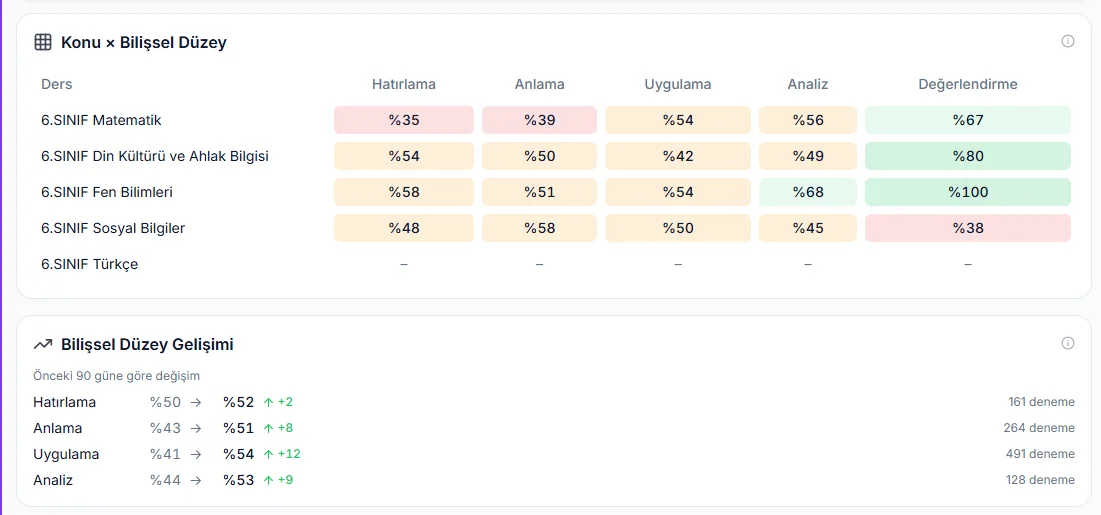1101x515 pixels.
Task: Open the 6.SINIF Matematik row
Action: pyautogui.click(x=101, y=120)
